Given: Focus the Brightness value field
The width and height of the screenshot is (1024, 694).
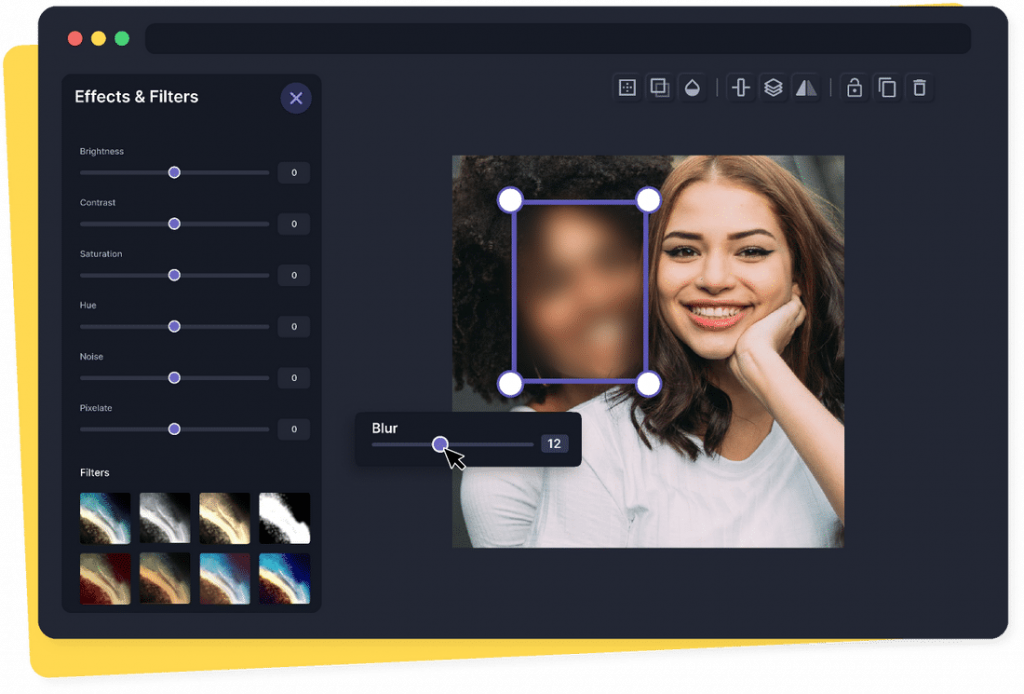Looking at the screenshot, I should click(294, 172).
